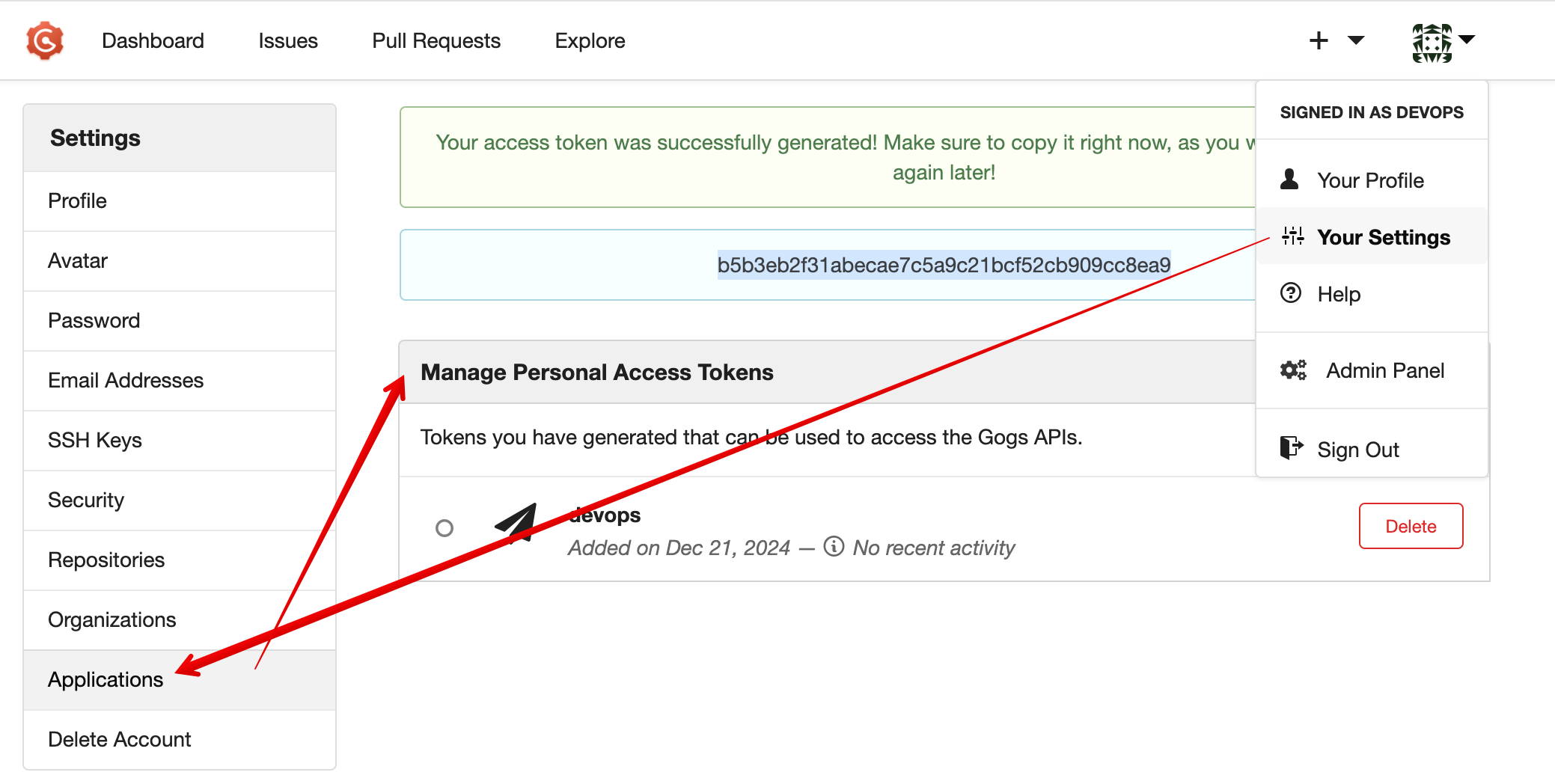The height and width of the screenshot is (784, 1555).
Task: Go to the SSH Keys settings page
Action: click(x=180, y=440)
